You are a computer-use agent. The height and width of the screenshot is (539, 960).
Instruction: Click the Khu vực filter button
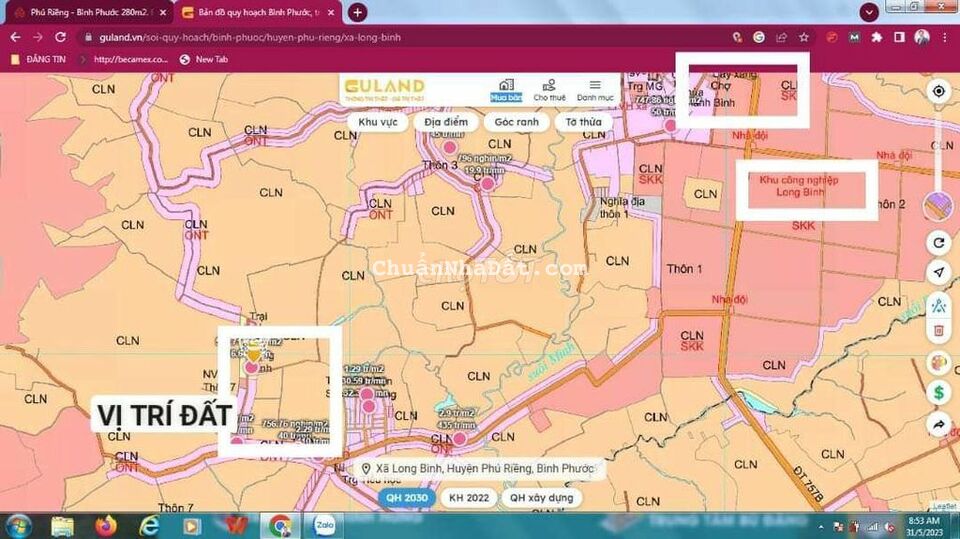click(x=378, y=122)
